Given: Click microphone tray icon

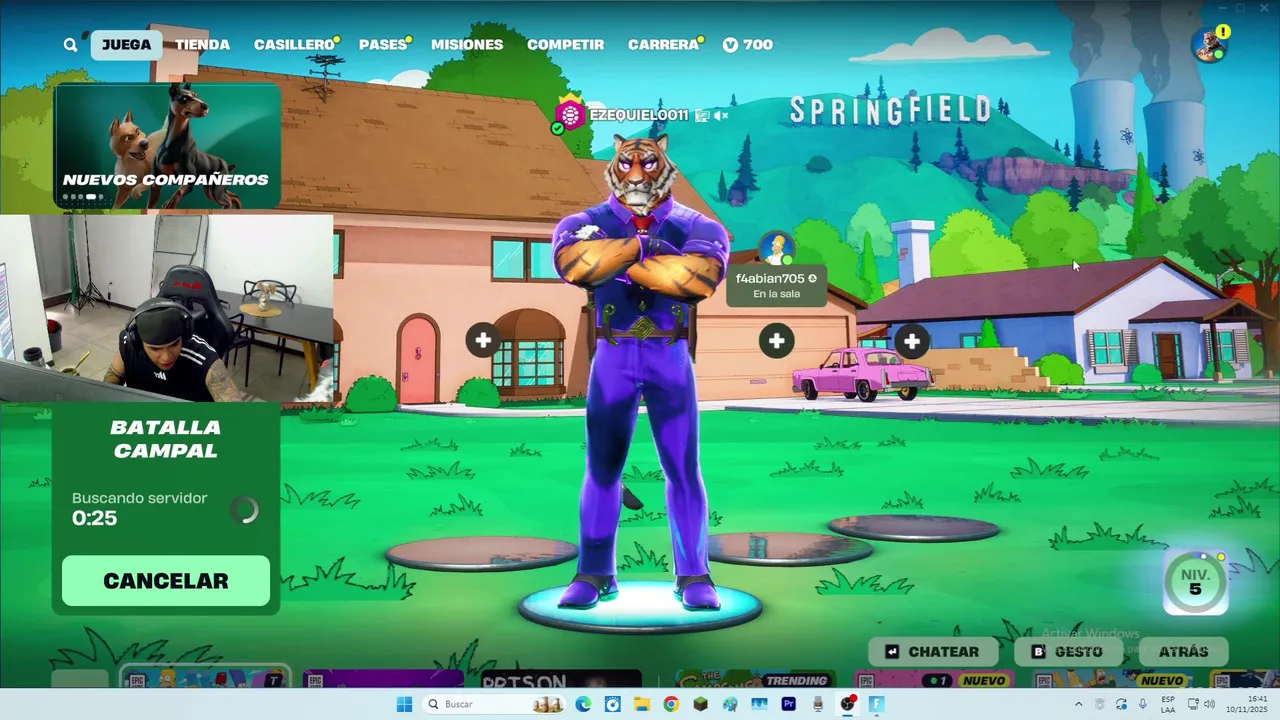Looking at the screenshot, I should coord(1143,704).
